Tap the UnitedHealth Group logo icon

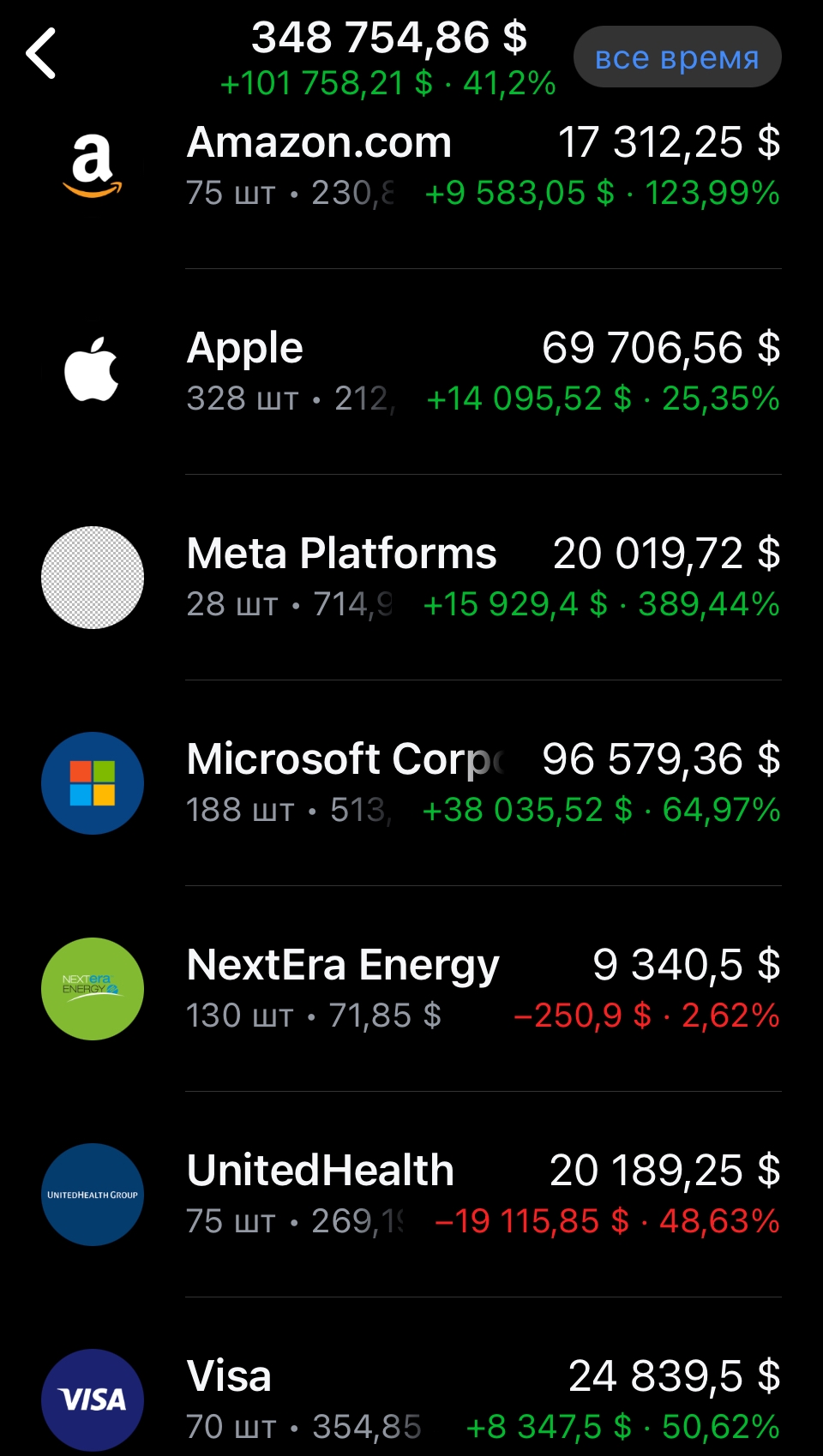pyautogui.click(x=93, y=1195)
